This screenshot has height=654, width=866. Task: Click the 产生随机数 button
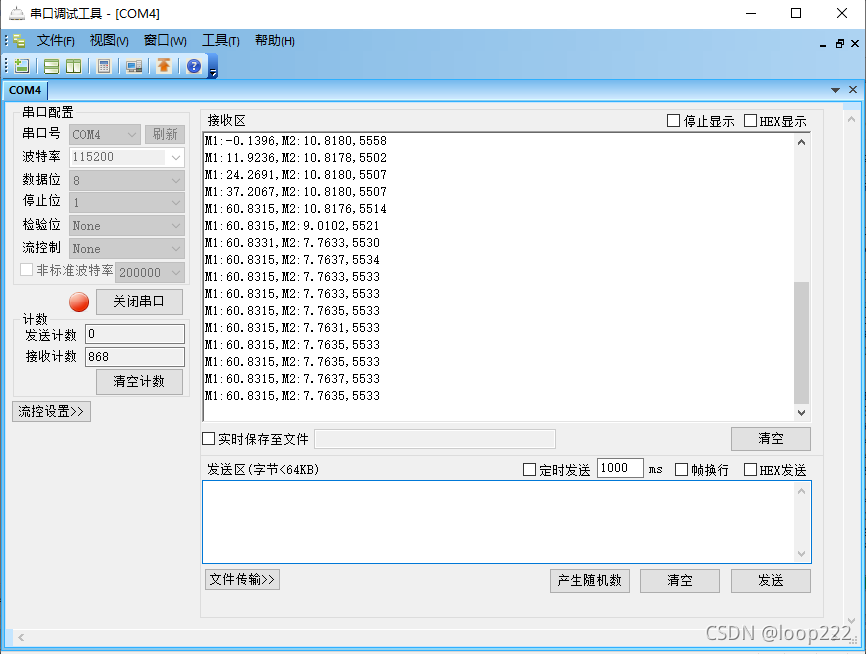589,581
